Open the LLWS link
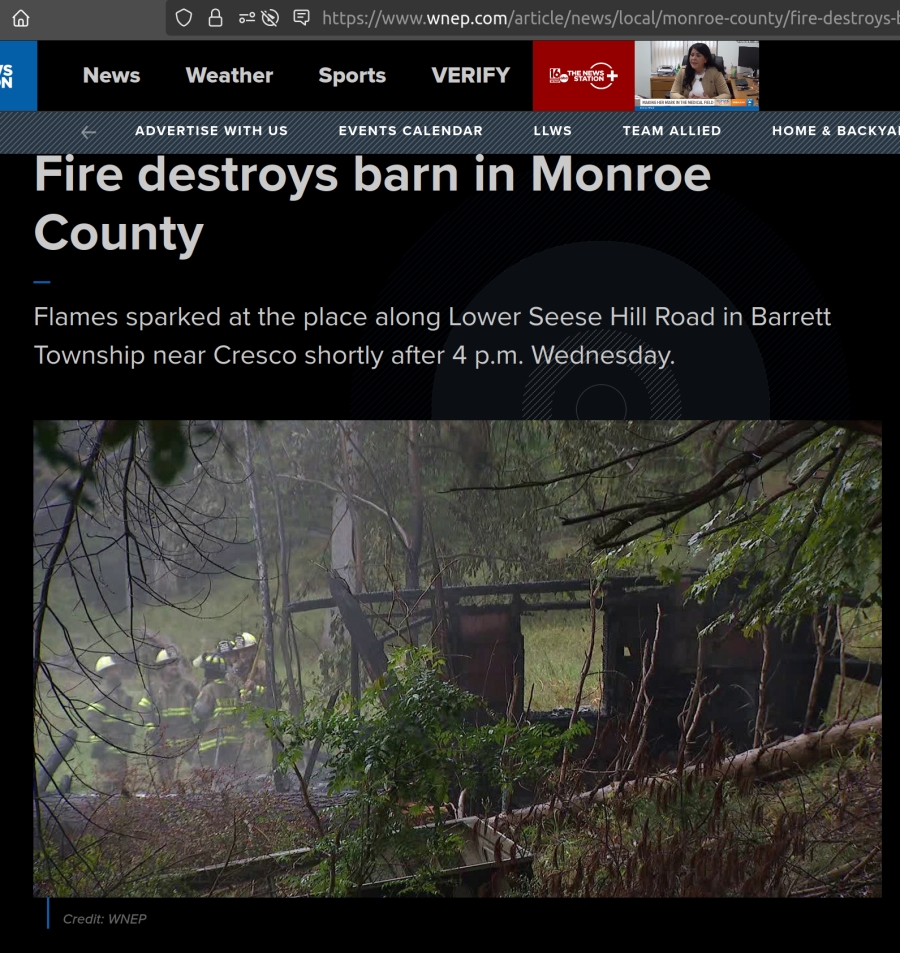 pyautogui.click(x=552, y=131)
